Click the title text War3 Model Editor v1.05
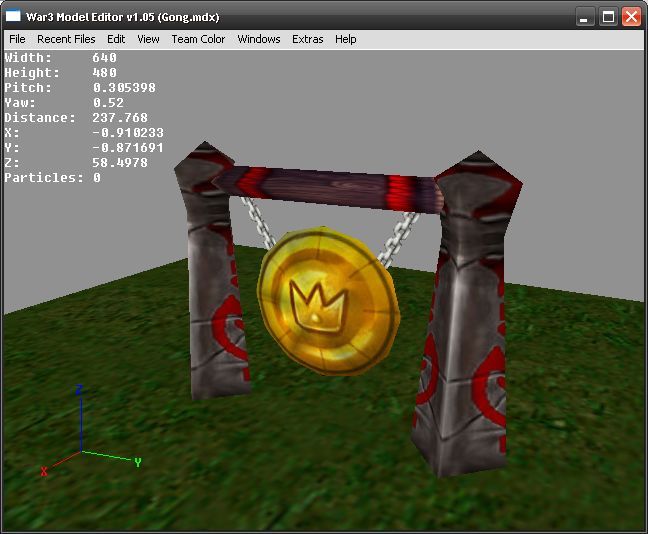 tap(90, 17)
